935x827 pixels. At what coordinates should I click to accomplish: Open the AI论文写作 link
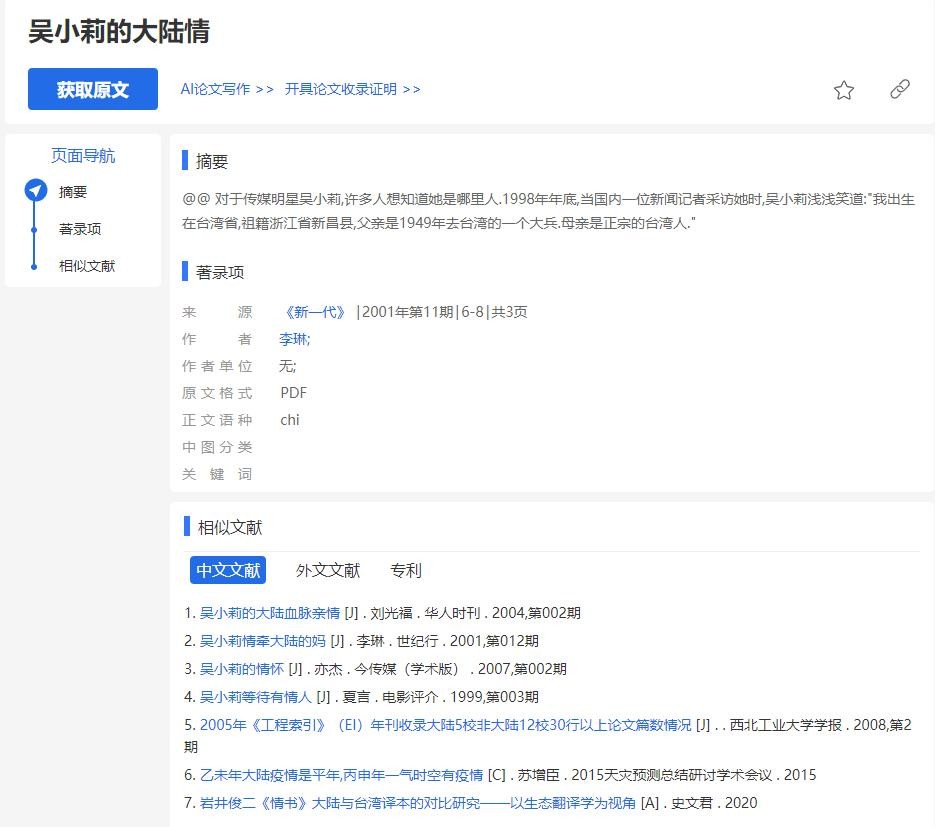(x=226, y=89)
